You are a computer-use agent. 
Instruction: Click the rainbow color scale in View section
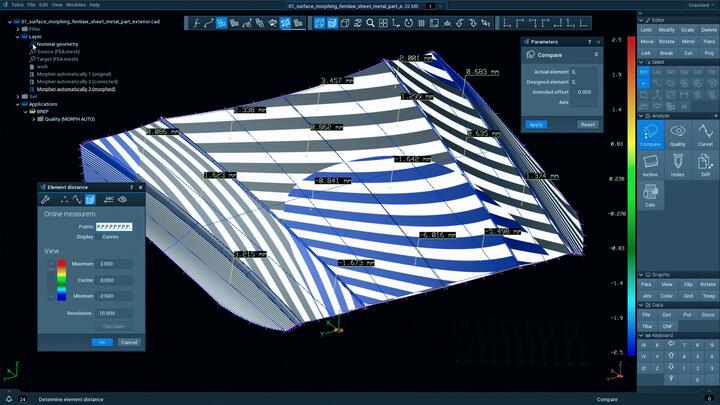[61, 280]
